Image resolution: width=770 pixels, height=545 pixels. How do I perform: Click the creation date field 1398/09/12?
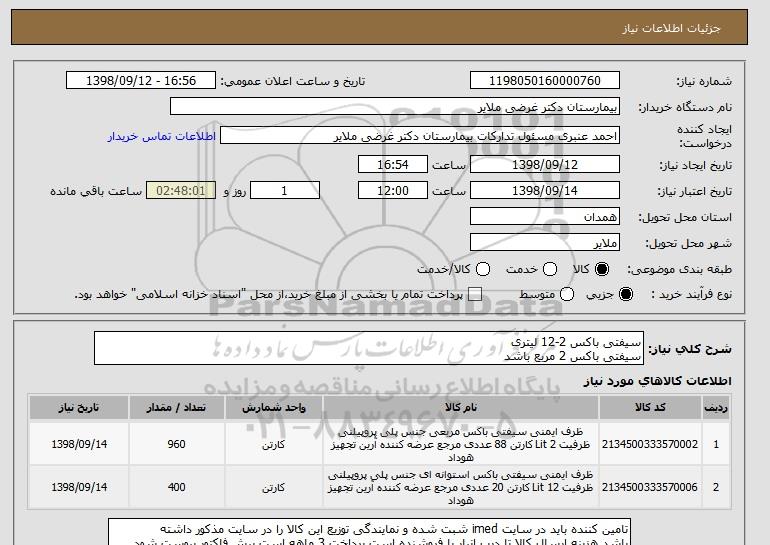click(x=545, y=164)
